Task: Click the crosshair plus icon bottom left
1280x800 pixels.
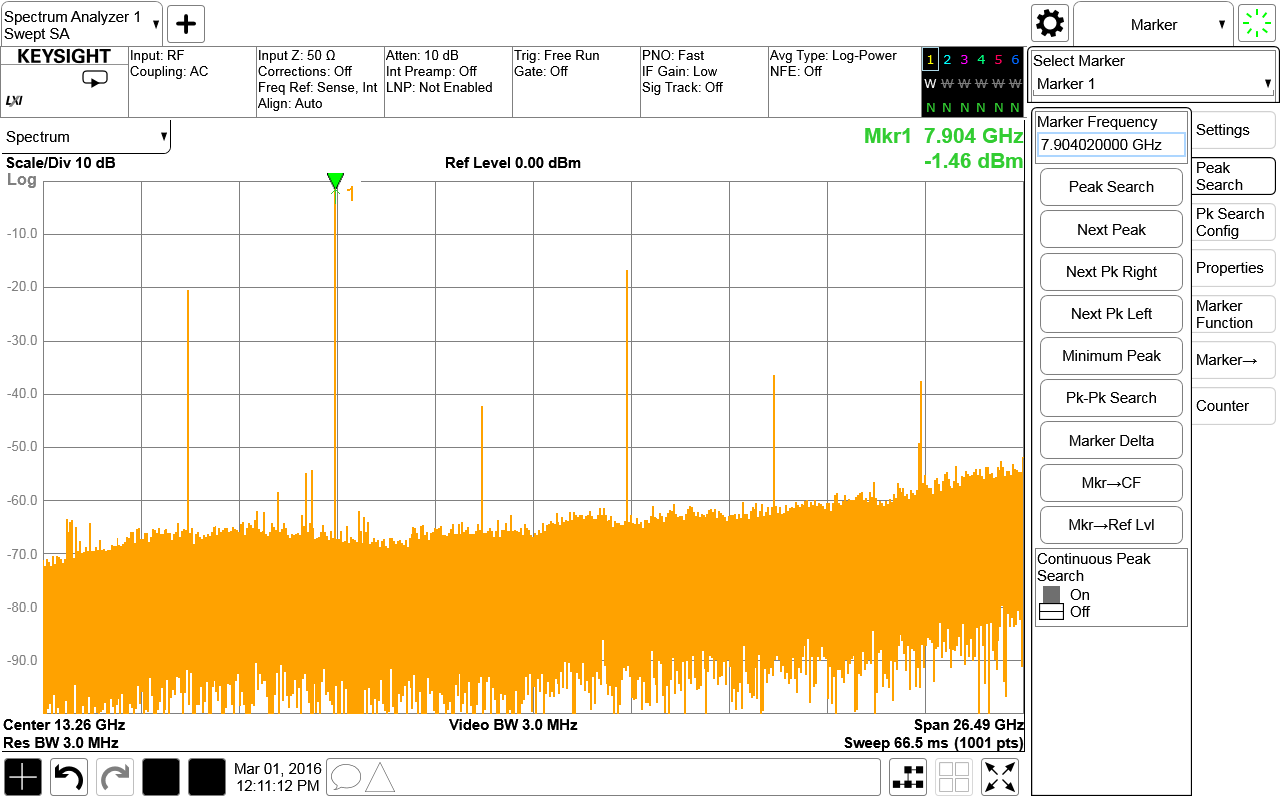Action: (x=22, y=777)
